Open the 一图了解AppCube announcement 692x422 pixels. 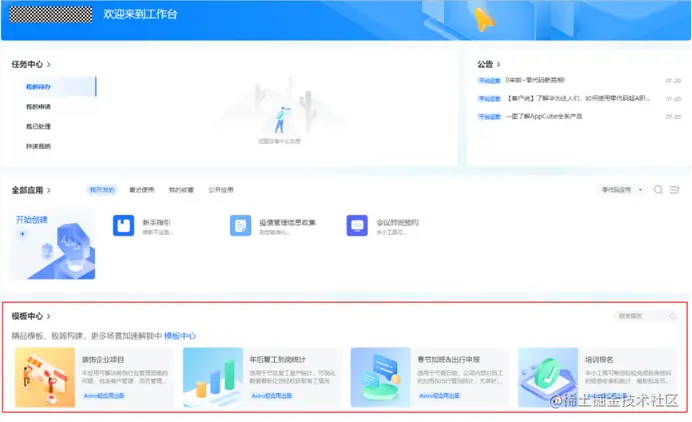click(x=544, y=117)
